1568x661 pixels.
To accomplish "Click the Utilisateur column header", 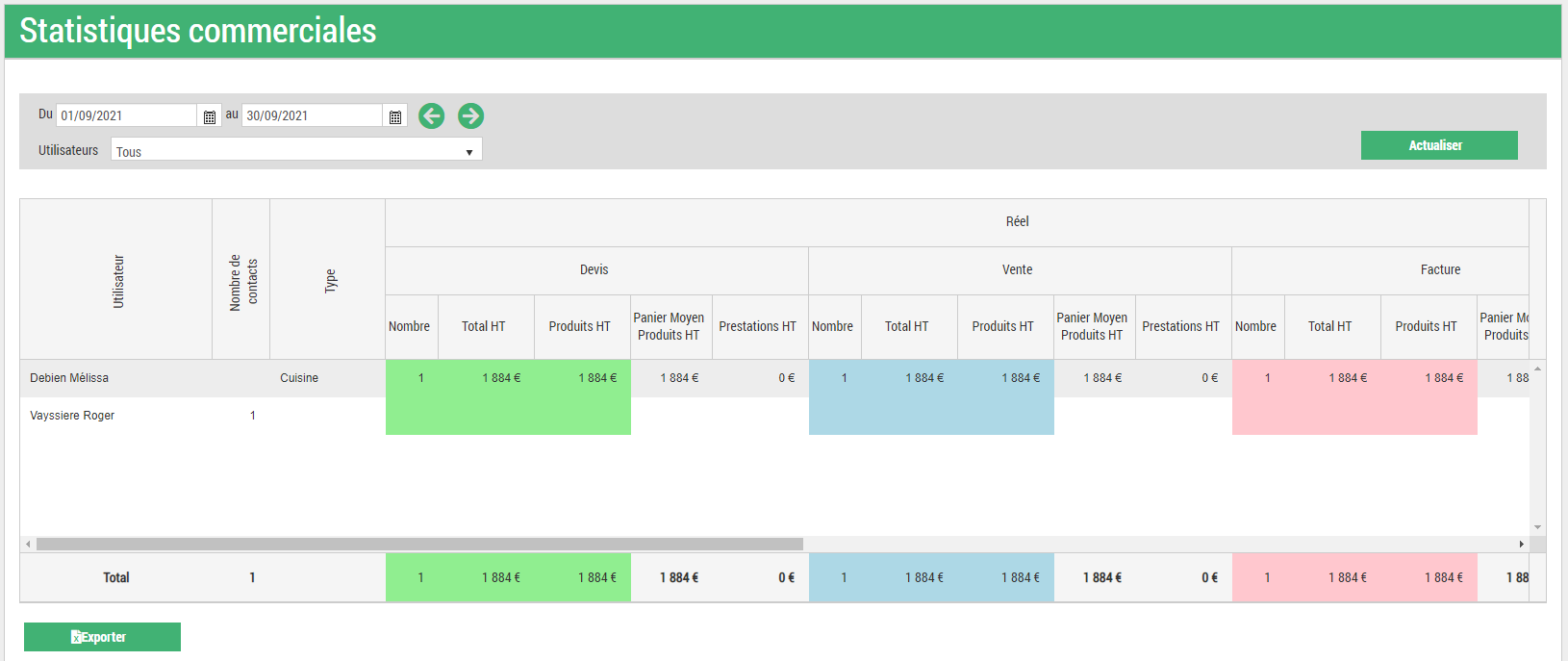I will [116, 280].
